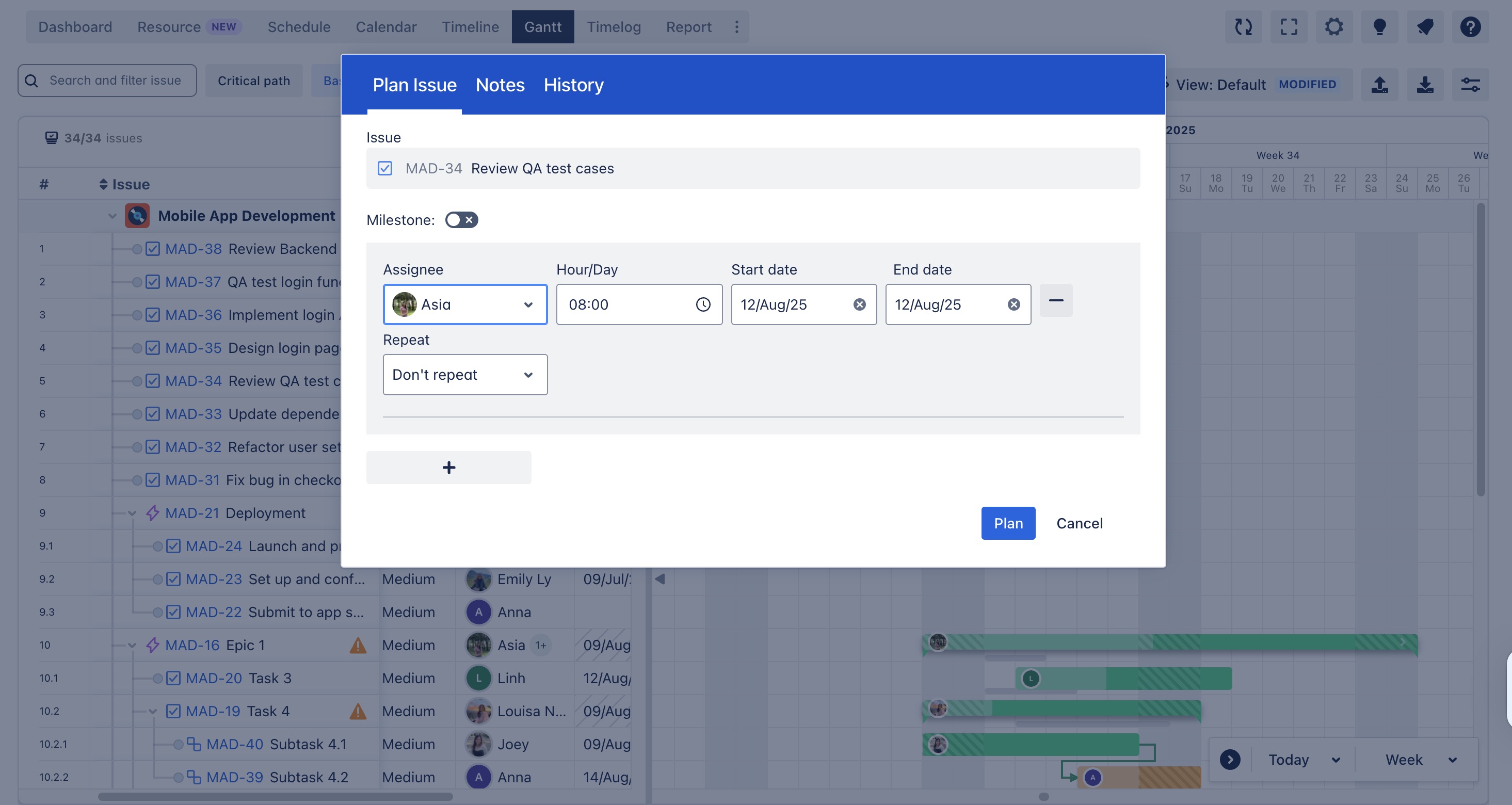
Task: Click the MAD-39 orange Gantt bar
Action: (x=1139, y=778)
